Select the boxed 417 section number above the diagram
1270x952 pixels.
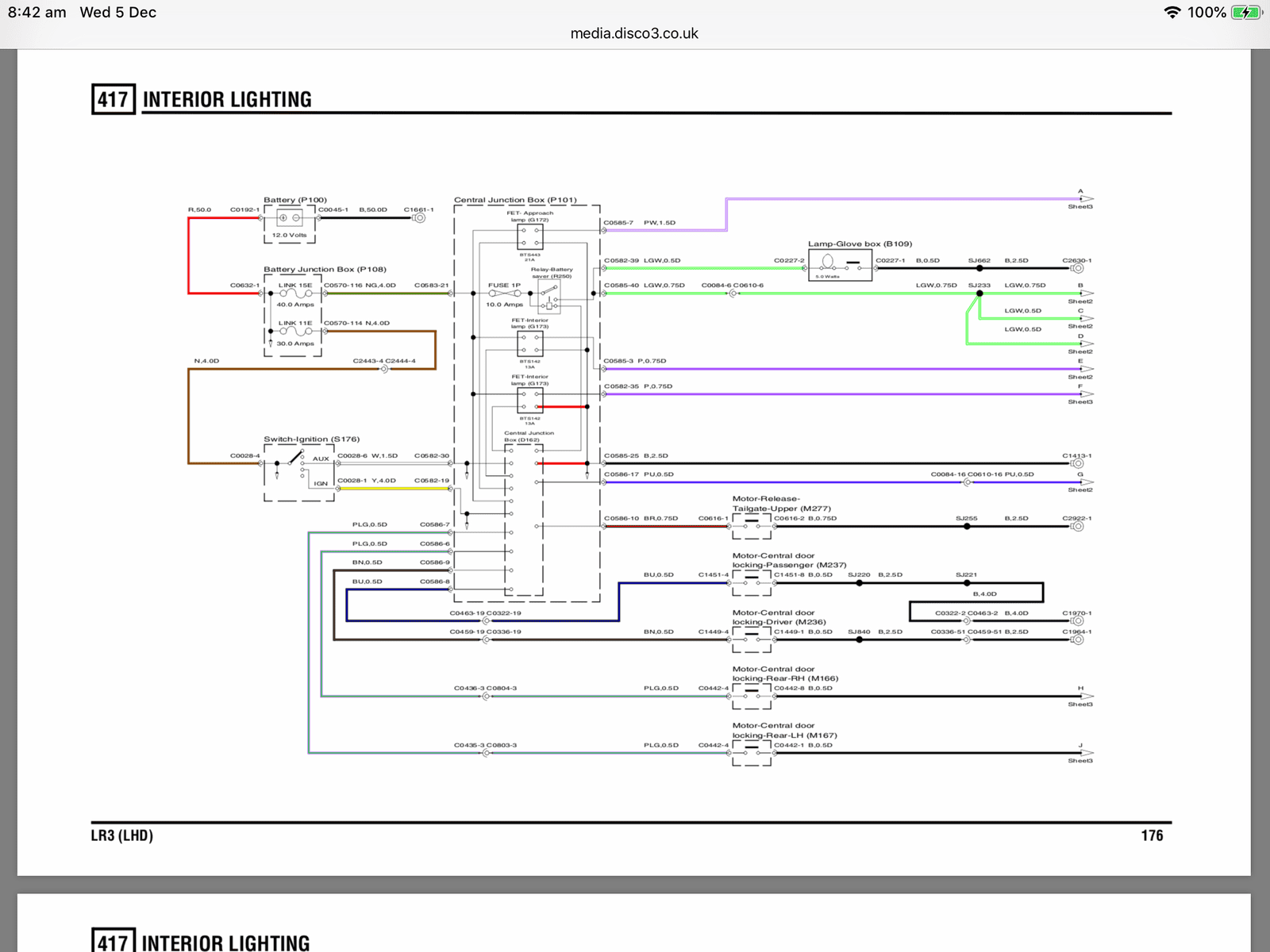pos(113,99)
